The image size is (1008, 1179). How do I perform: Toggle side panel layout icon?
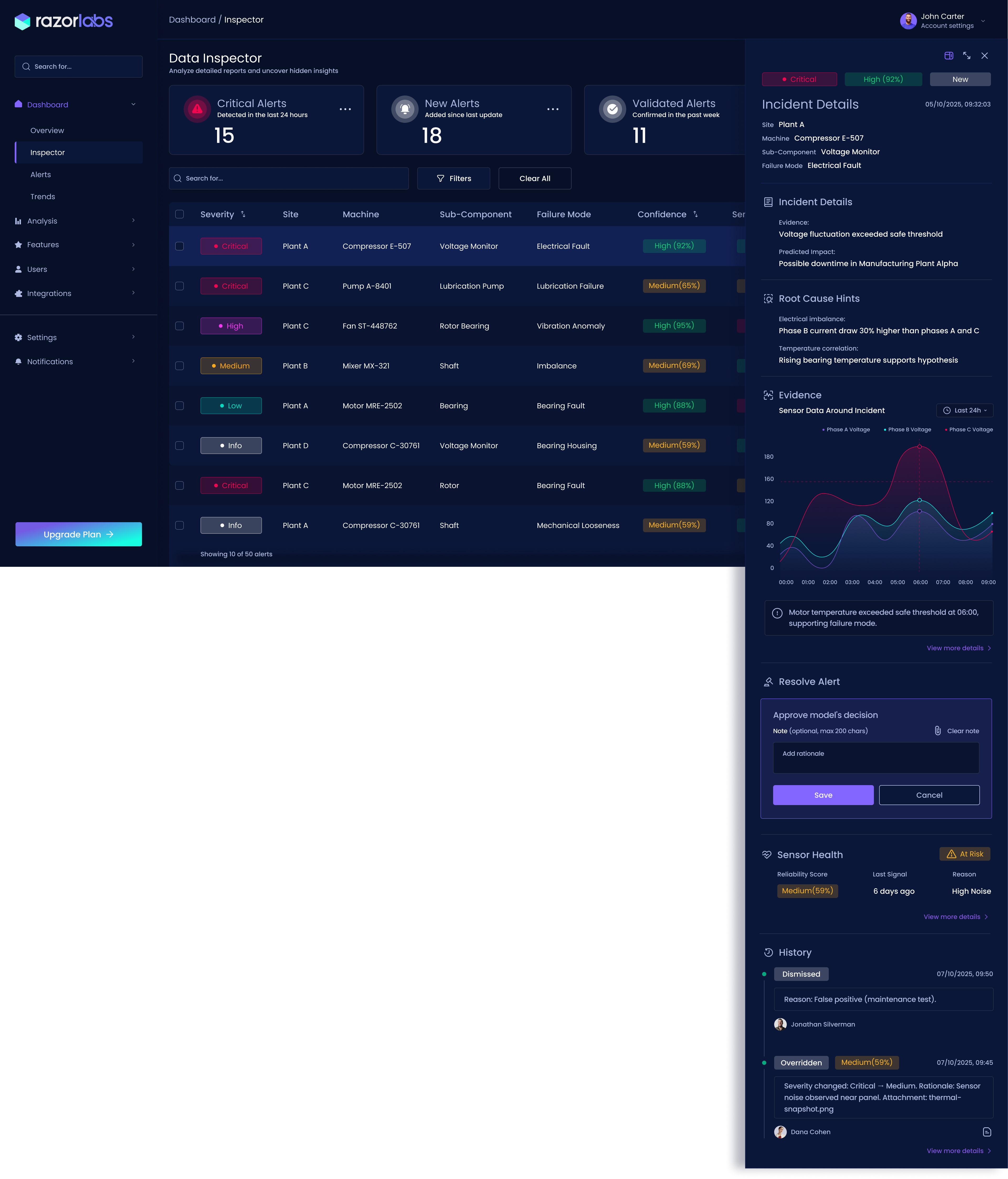[x=949, y=56]
